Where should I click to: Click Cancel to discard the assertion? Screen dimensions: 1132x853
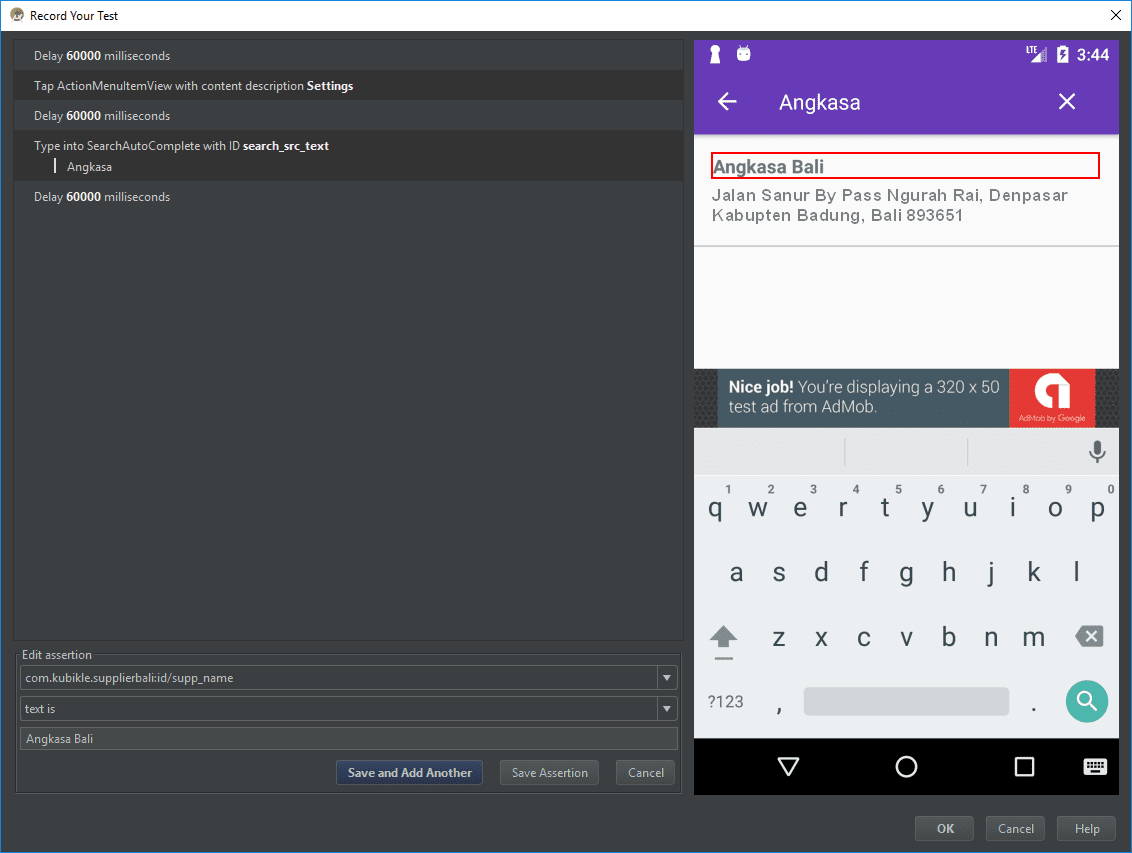coord(645,772)
